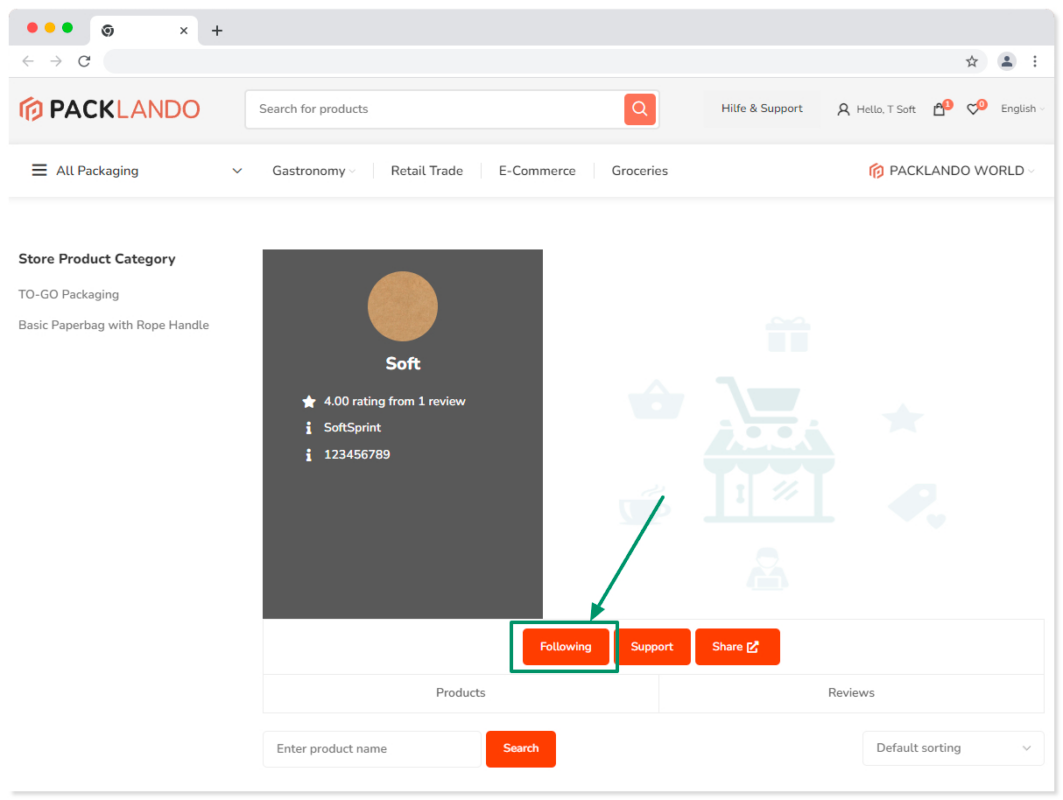Click the Packlando logo
Viewport: 1063px width, 800px height.
(110, 109)
